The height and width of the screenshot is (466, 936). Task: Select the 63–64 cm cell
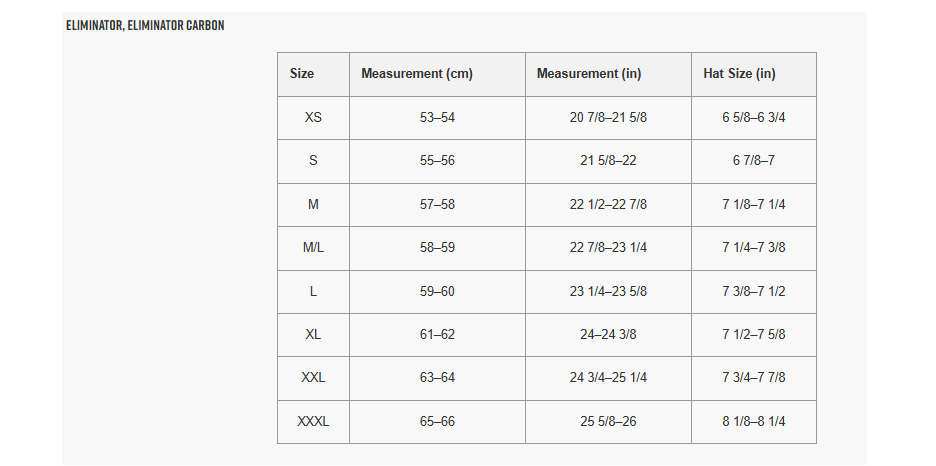click(x=437, y=378)
